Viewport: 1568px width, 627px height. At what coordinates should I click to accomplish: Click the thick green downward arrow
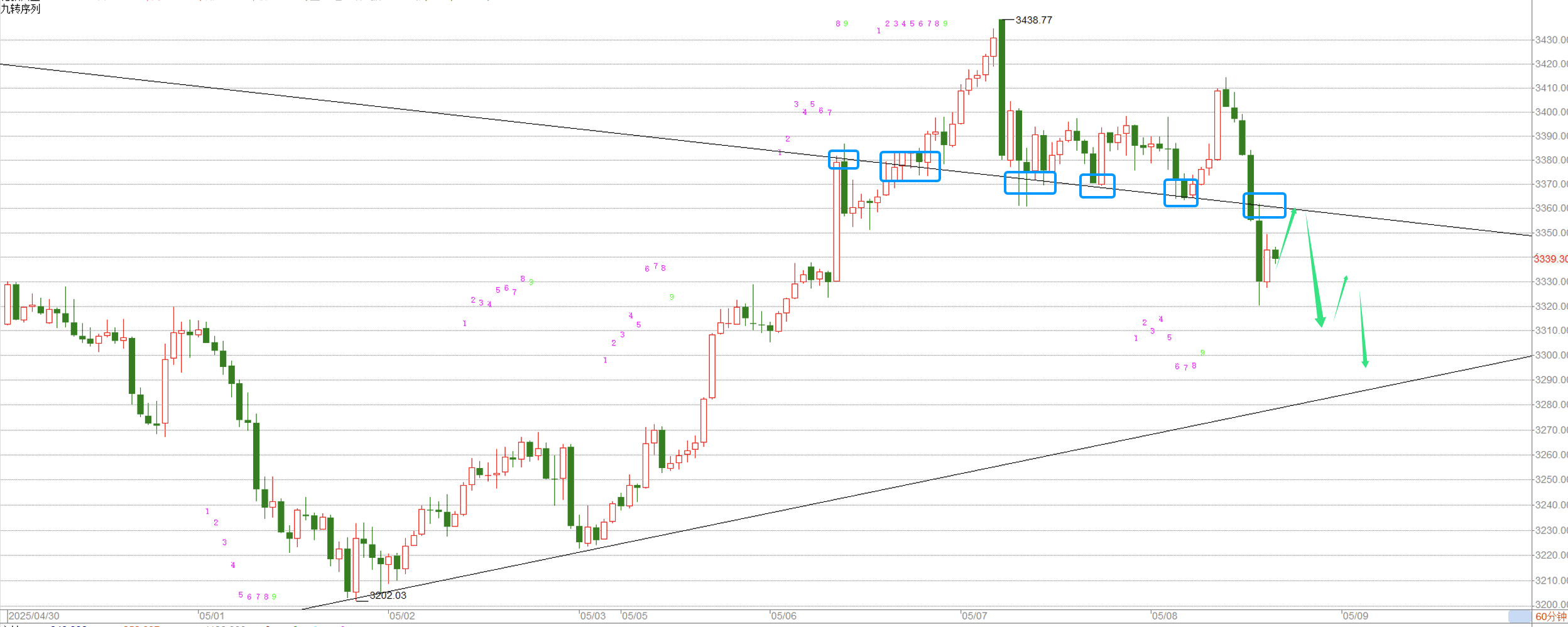[1314, 270]
